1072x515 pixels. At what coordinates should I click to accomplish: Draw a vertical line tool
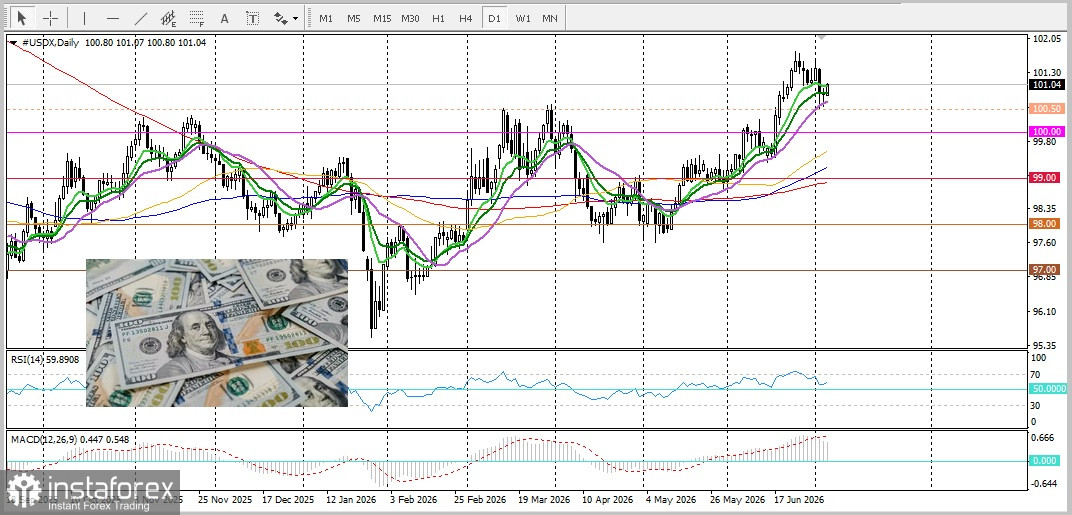tap(85, 18)
